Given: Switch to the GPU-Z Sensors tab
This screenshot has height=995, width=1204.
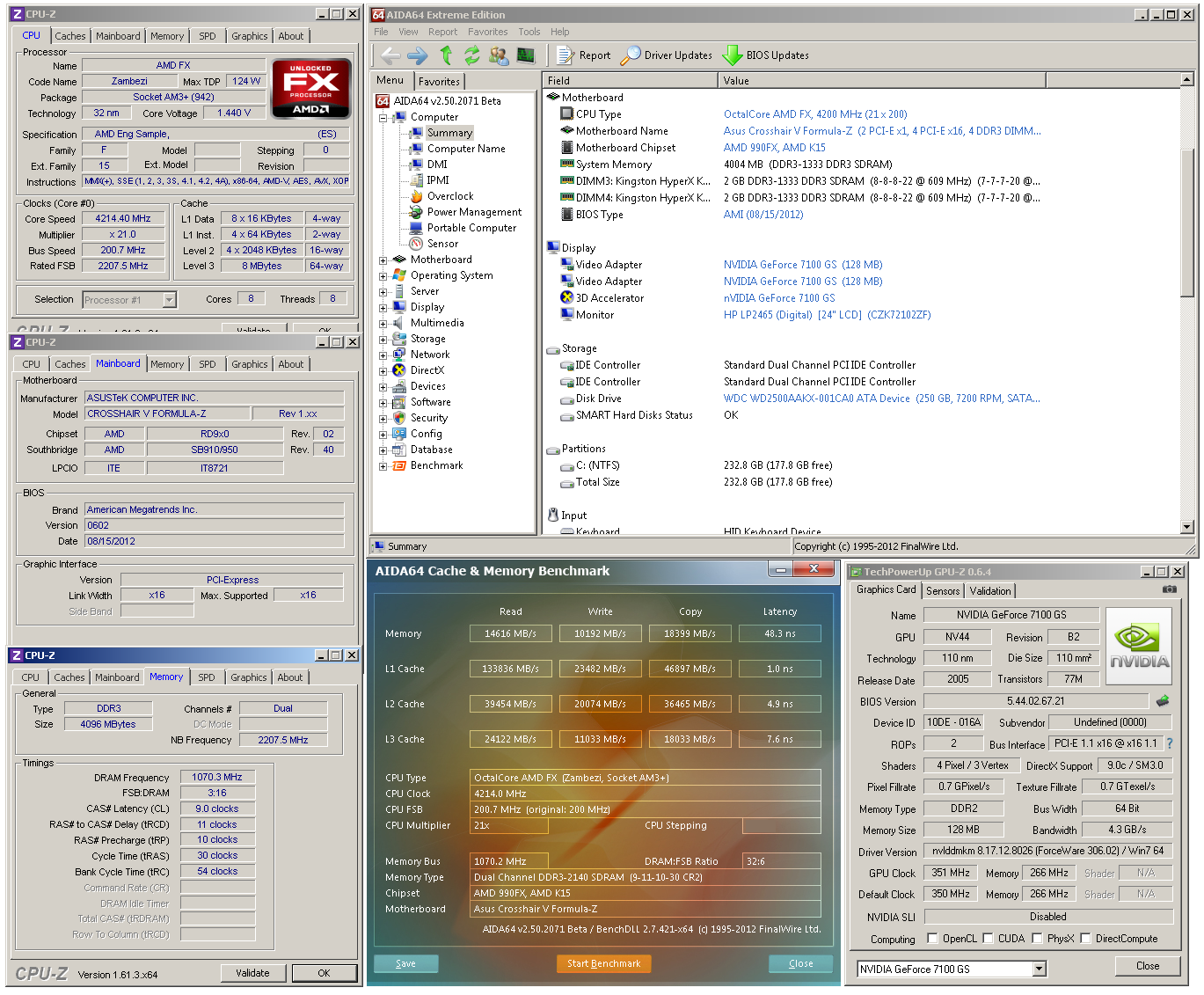Looking at the screenshot, I should coord(943,591).
